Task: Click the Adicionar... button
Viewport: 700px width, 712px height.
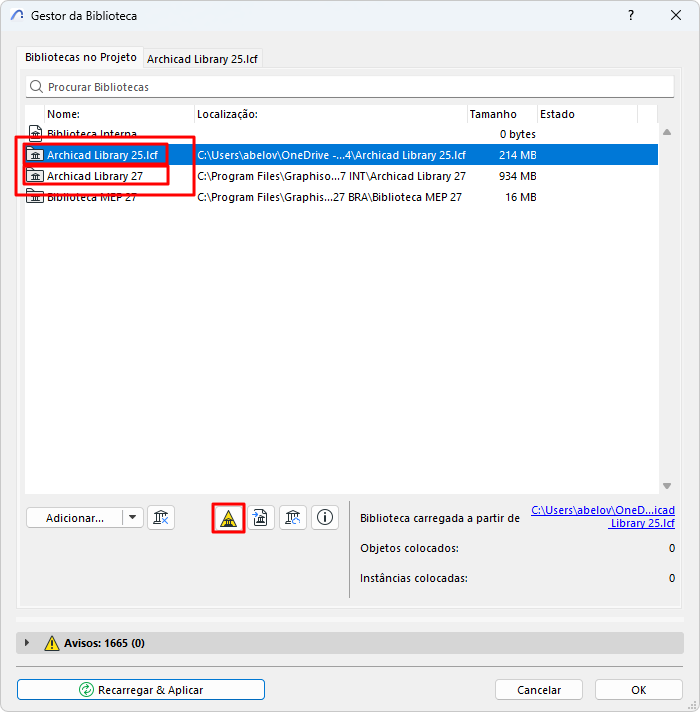Action: pyautogui.click(x=75, y=518)
